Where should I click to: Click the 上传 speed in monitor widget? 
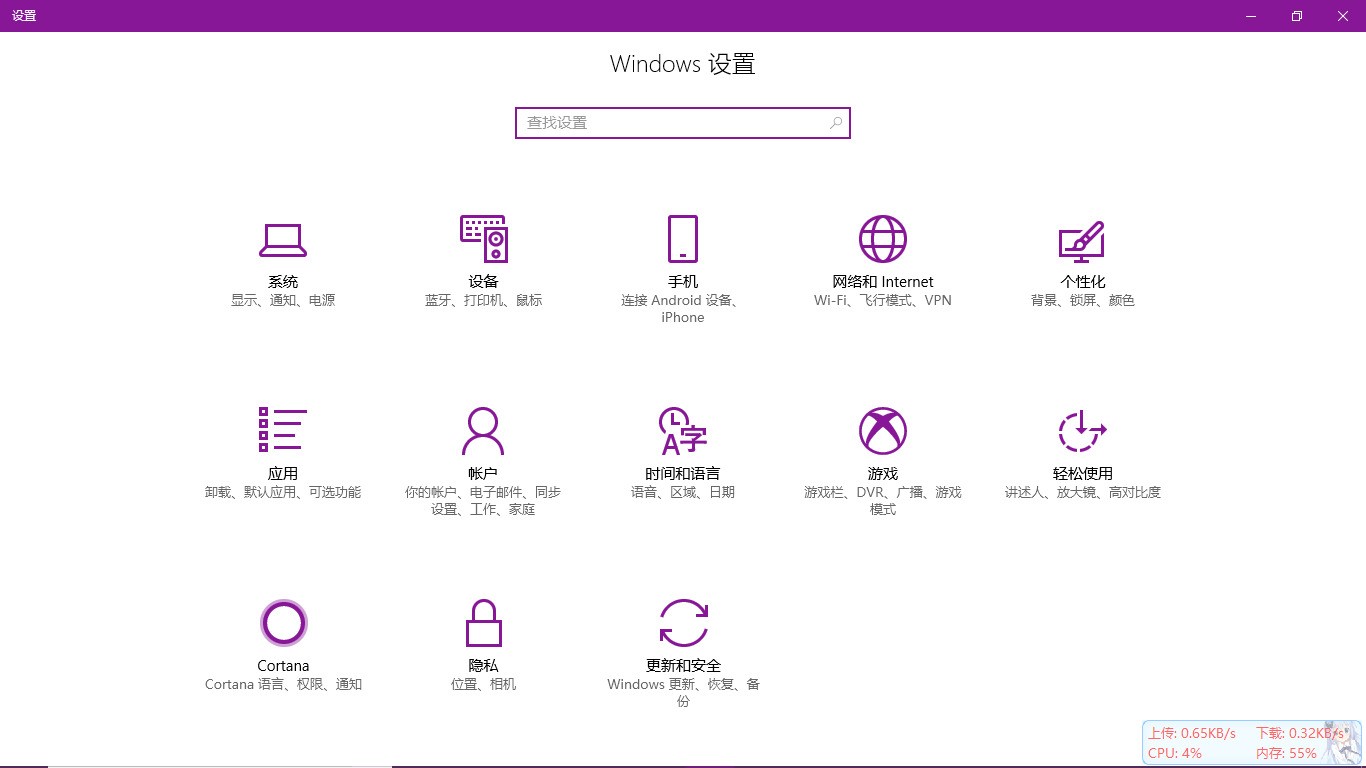pyautogui.click(x=1192, y=733)
